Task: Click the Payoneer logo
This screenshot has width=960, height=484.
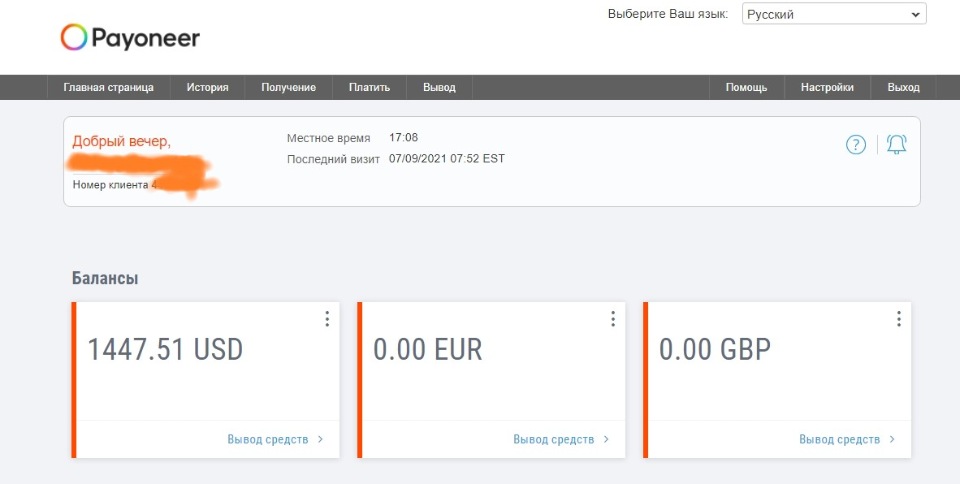Action: 130,38
